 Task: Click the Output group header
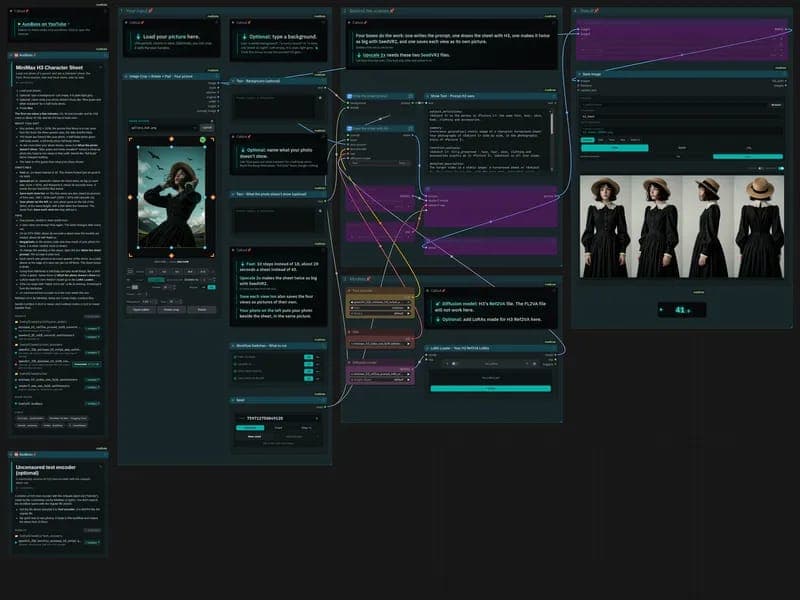click(683, 11)
